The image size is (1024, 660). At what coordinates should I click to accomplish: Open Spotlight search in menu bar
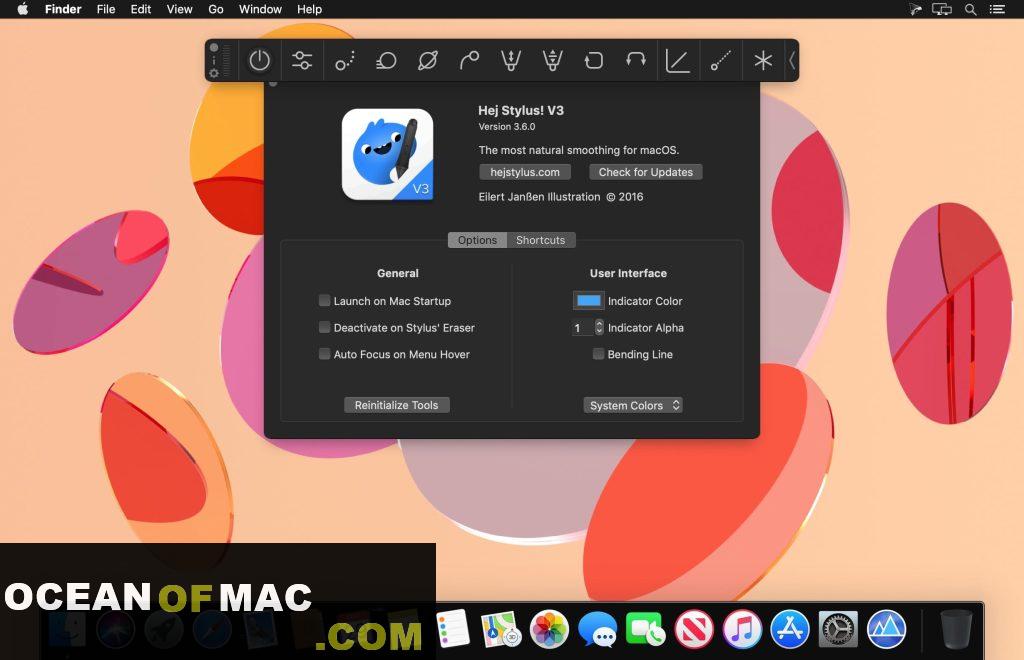(x=970, y=9)
